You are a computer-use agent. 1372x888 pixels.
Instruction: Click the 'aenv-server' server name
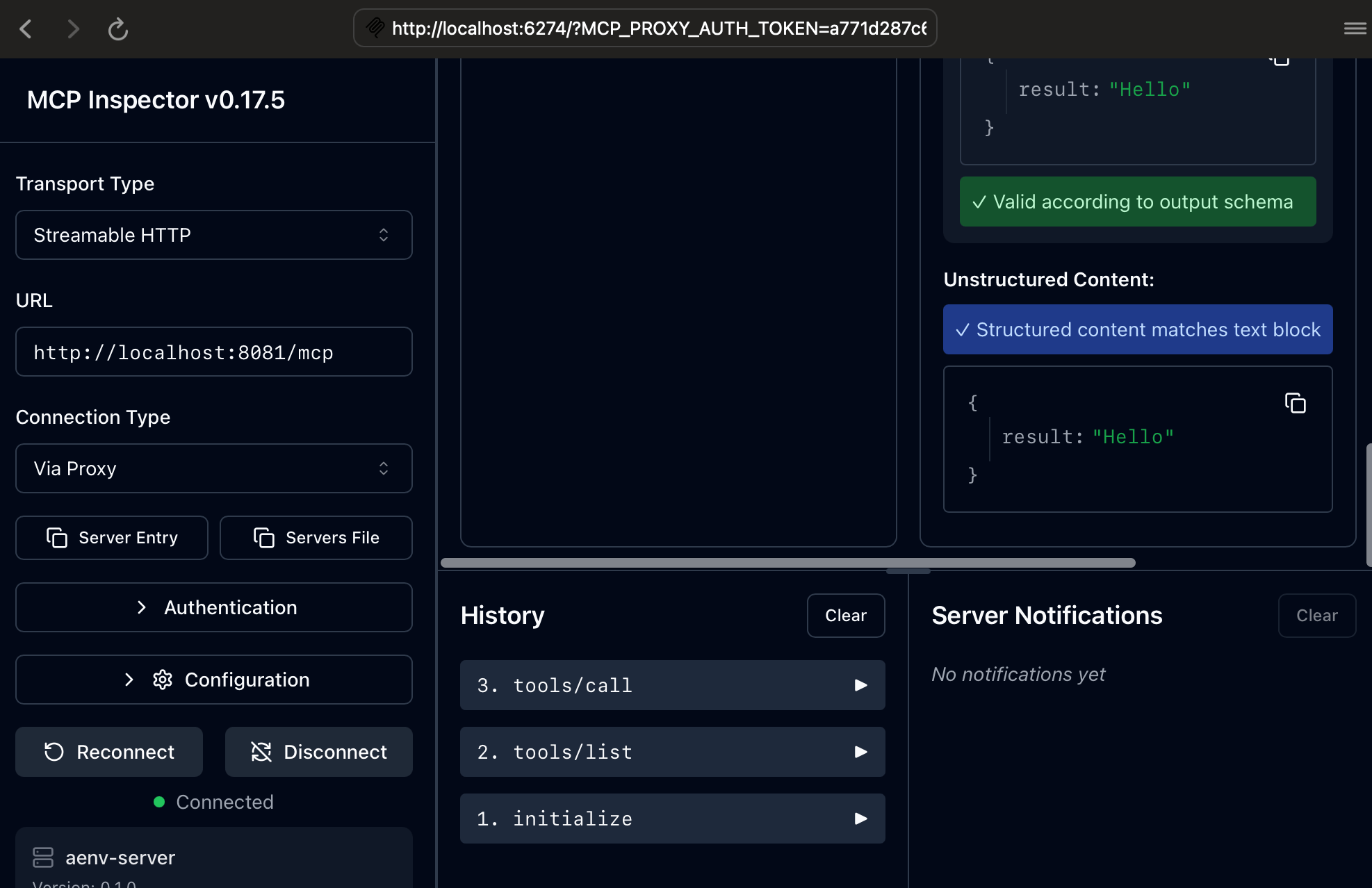point(120,857)
